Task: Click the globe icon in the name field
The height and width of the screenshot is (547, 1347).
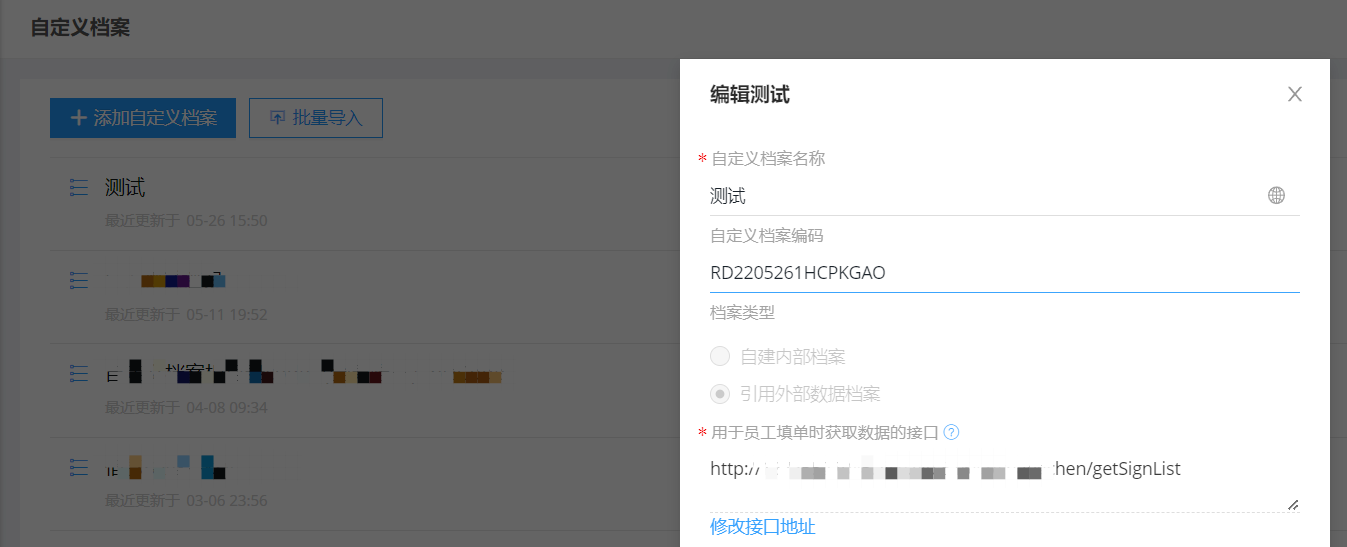Action: (x=1276, y=196)
